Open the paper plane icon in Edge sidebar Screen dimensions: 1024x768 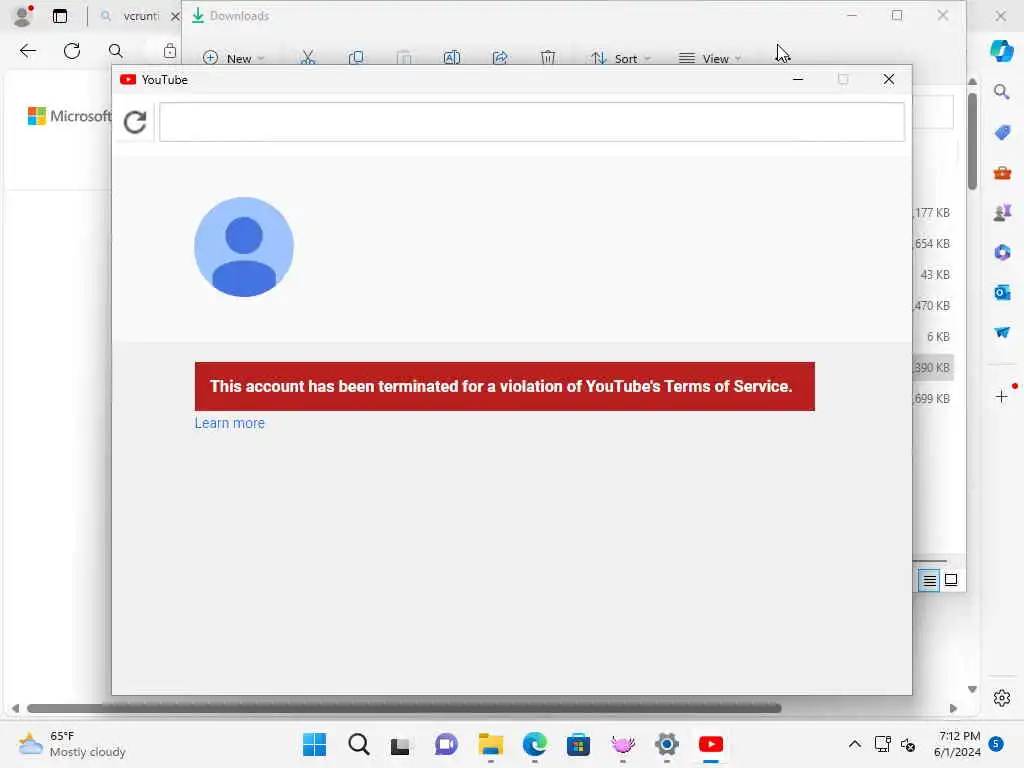[x=1002, y=332]
